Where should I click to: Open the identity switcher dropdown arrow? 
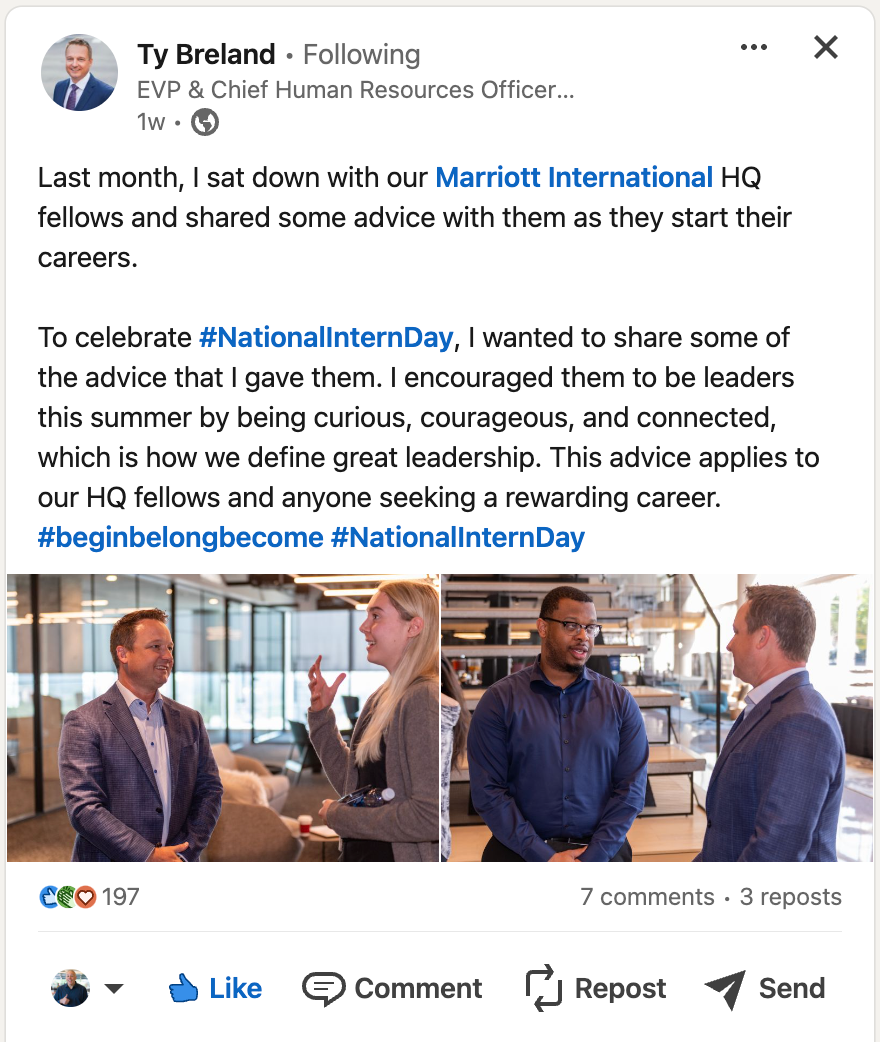click(114, 989)
